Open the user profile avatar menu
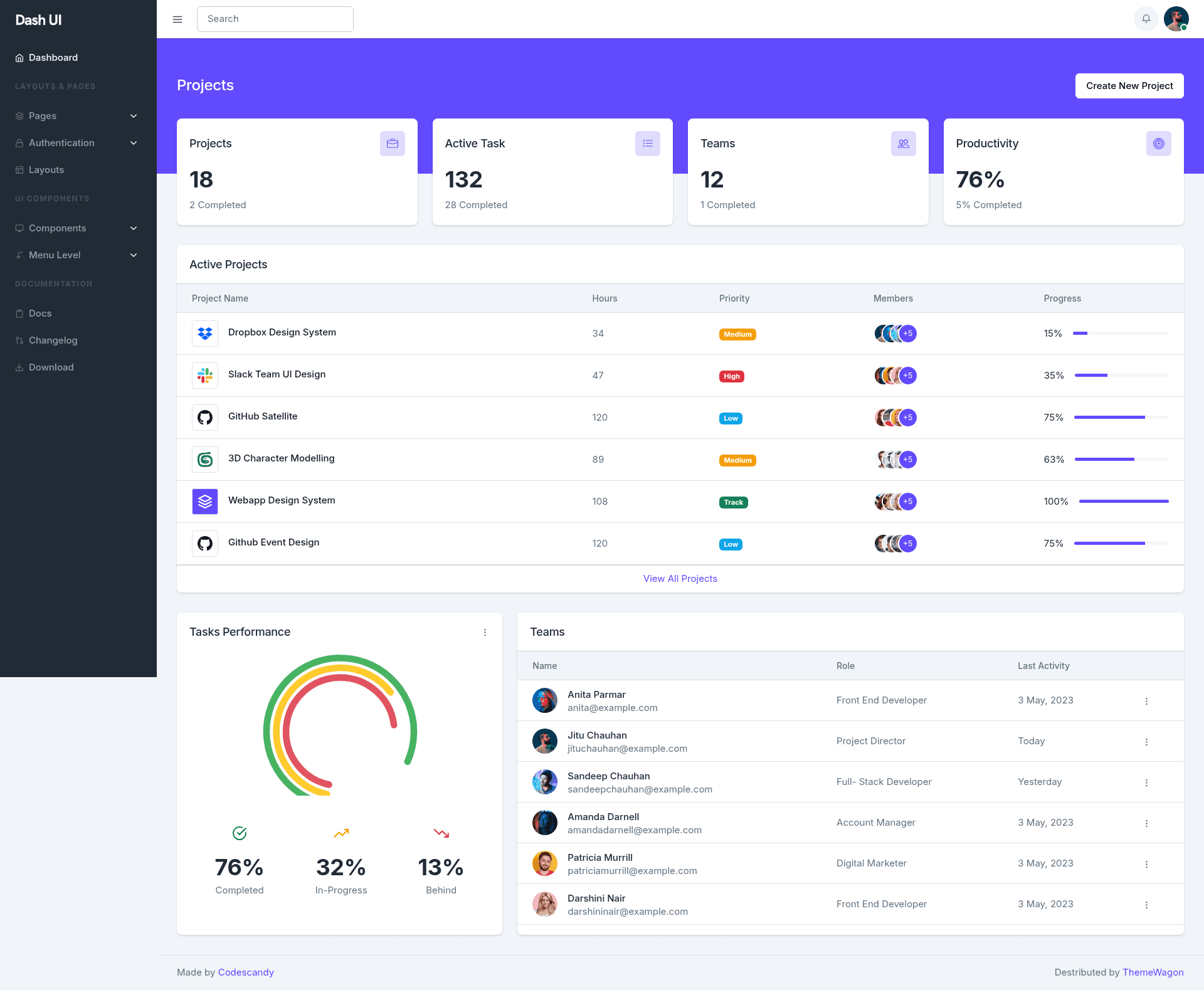Viewport: 1204px width, 990px height. pos(1176,19)
